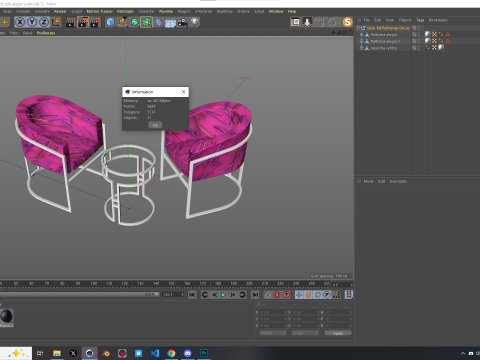This screenshot has width=480, height=360.
Task: Go to end of animation
Action: click(x=255, y=295)
